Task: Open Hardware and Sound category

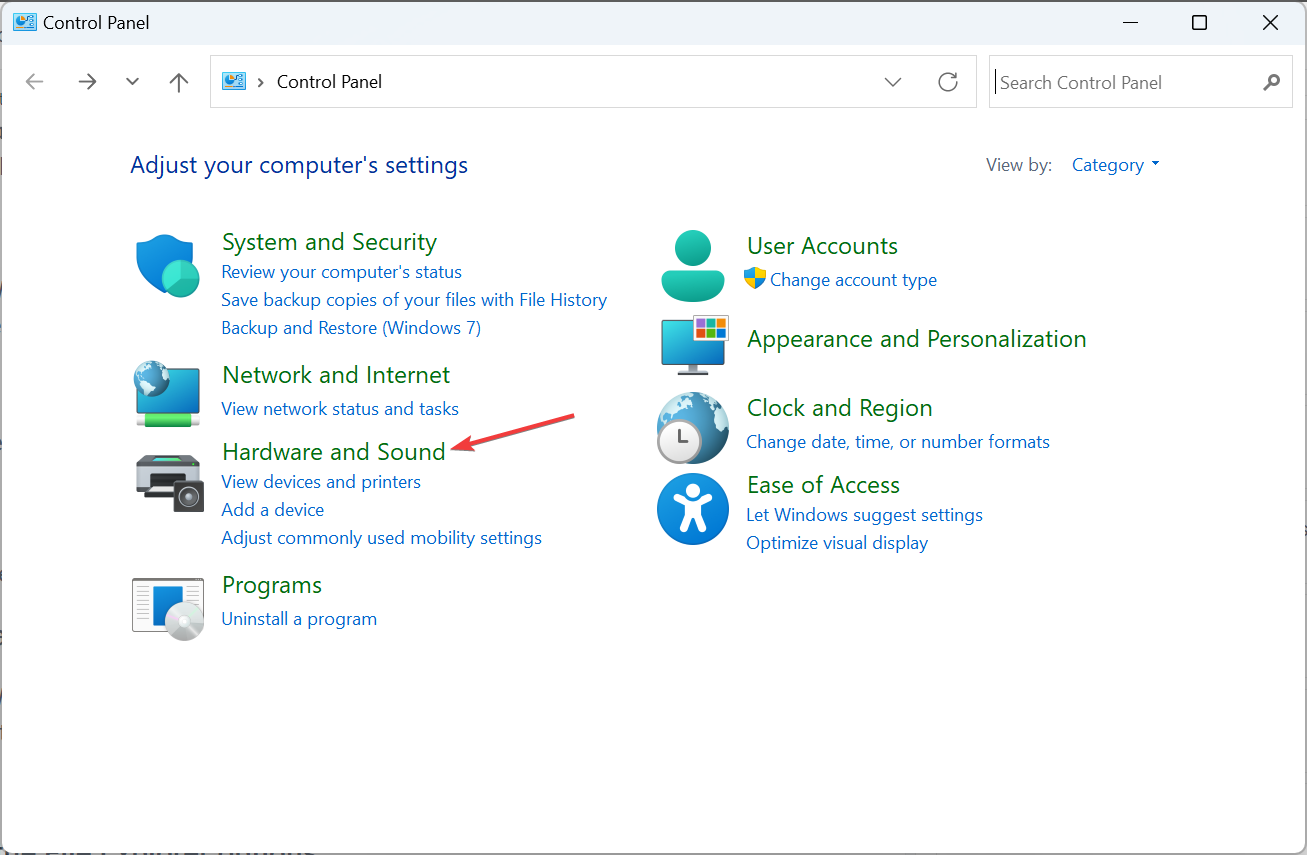Action: pyautogui.click(x=333, y=452)
